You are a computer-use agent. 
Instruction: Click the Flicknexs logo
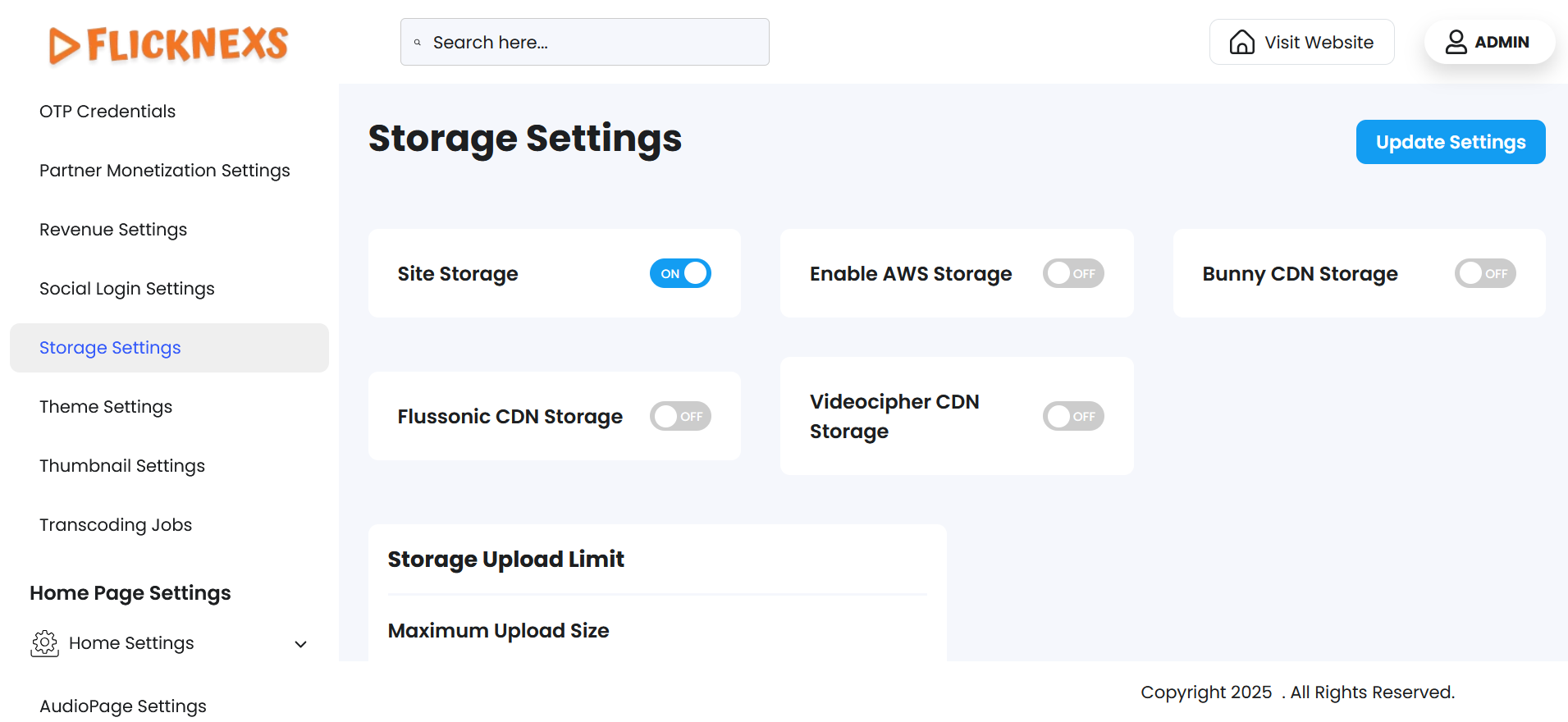pos(168,44)
